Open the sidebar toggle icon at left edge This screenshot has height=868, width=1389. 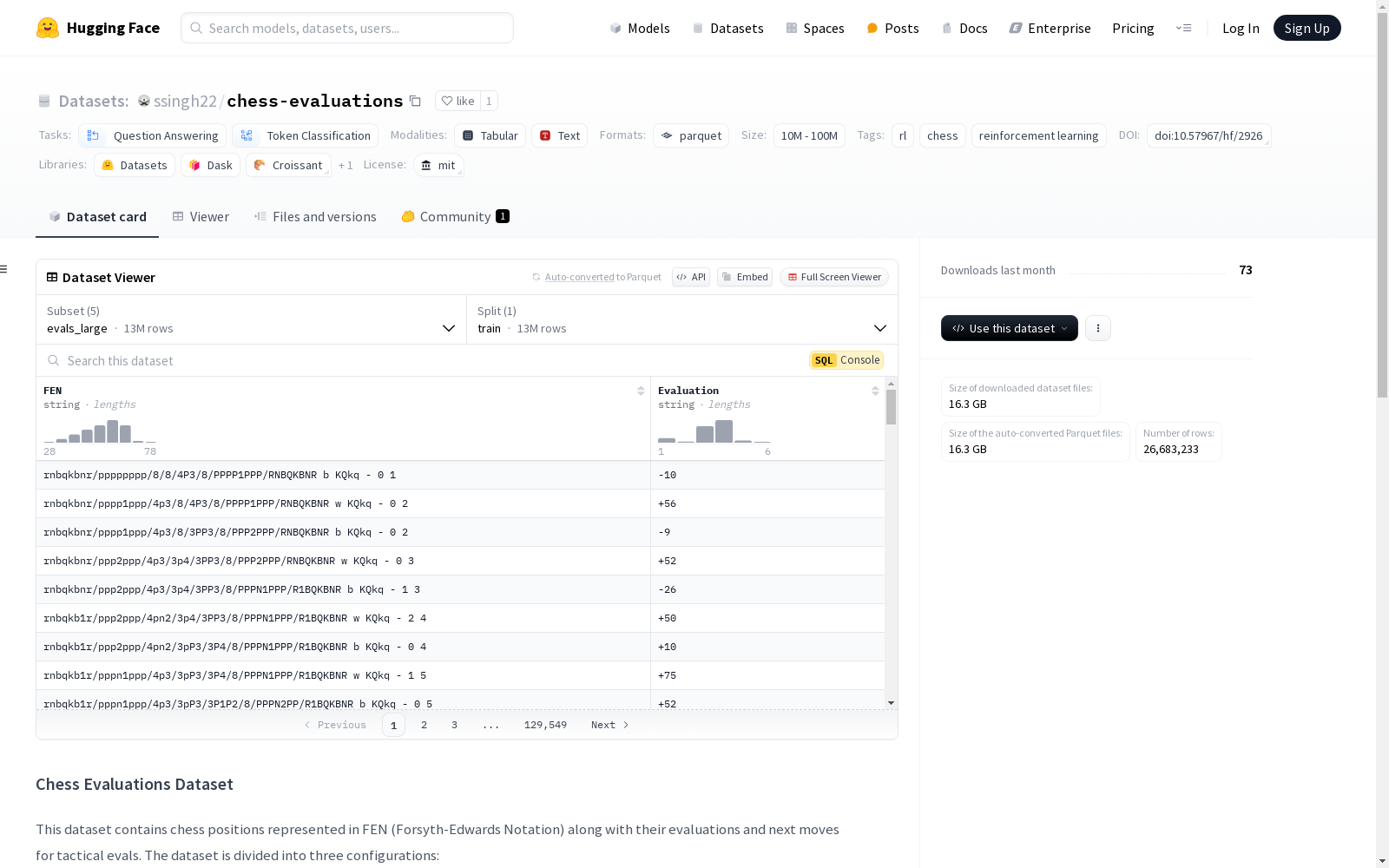(x=4, y=269)
